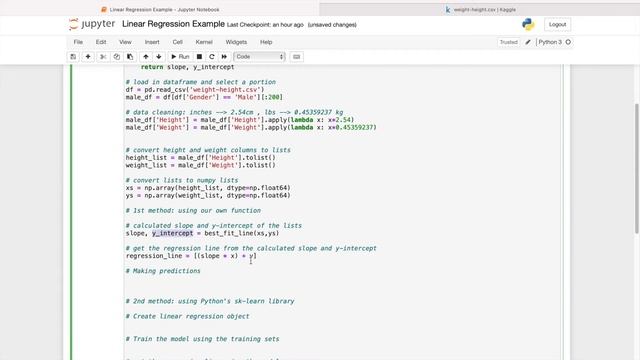Click the highlighted y_intercept variable
The height and width of the screenshot is (360, 640).
tap(172, 233)
